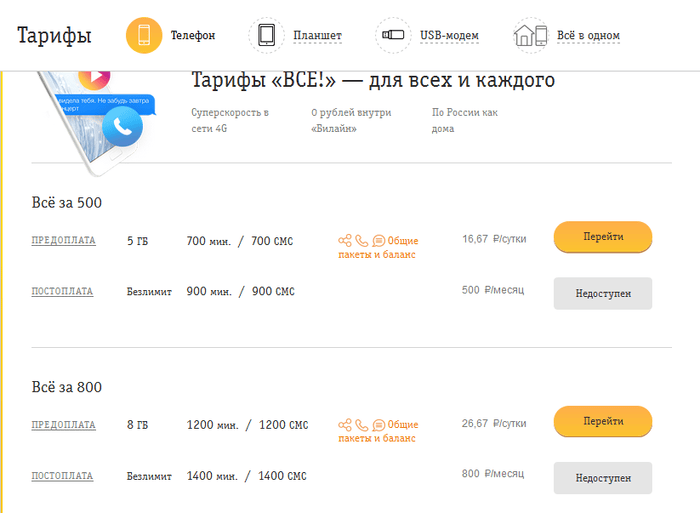Screen dimensions: 700x513
Task: Click the share icon in Всё за 500
Action: point(345,241)
